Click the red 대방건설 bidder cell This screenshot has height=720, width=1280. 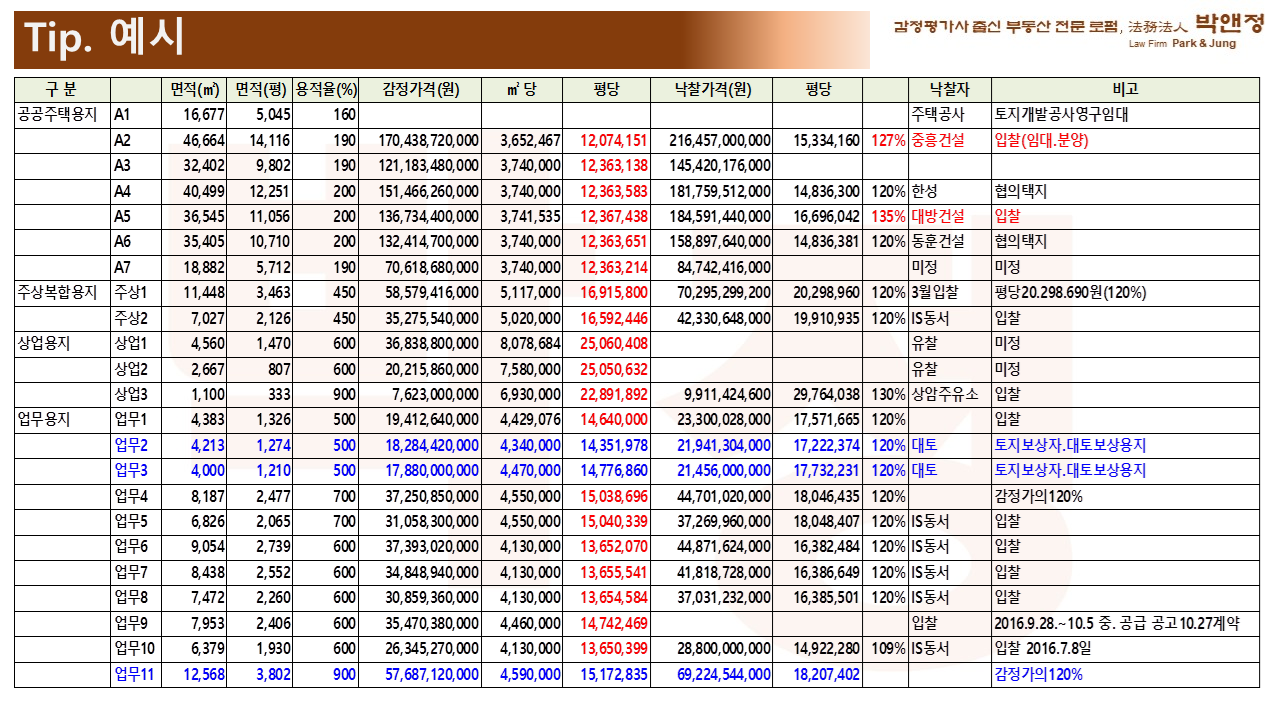(938, 216)
